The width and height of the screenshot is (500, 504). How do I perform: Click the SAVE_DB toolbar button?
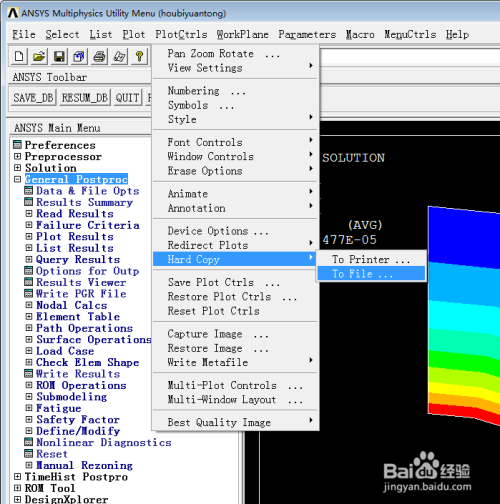point(33,98)
